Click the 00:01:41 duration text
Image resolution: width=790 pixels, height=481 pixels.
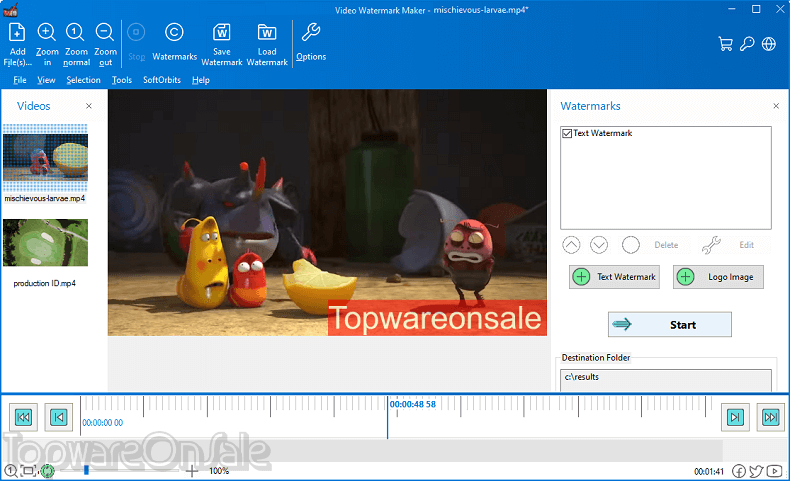pyautogui.click(x=709, y=472)
